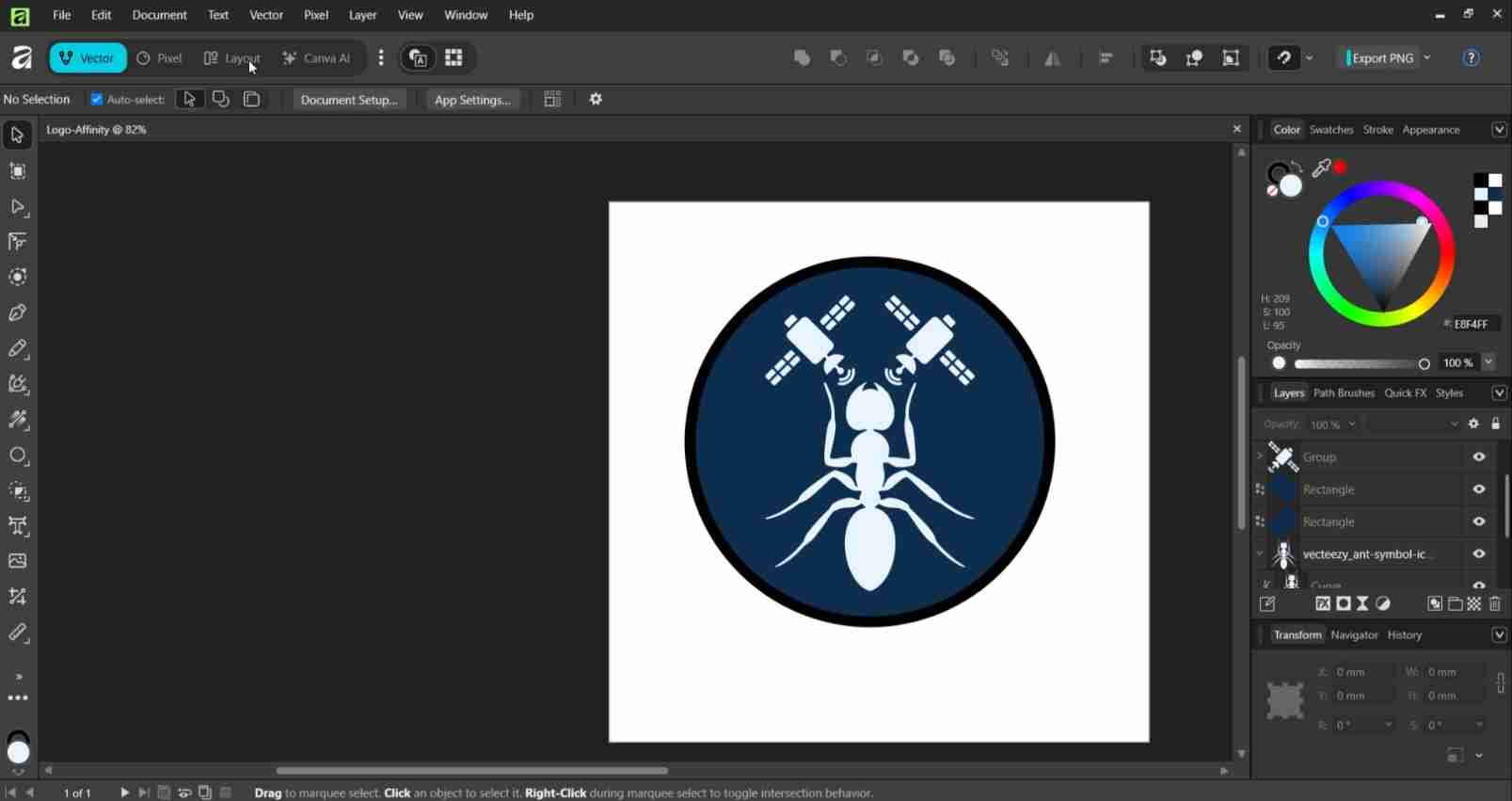Open the Export PNG dropdown arrow
The image size is (1512, 801).
point(1427,58)
